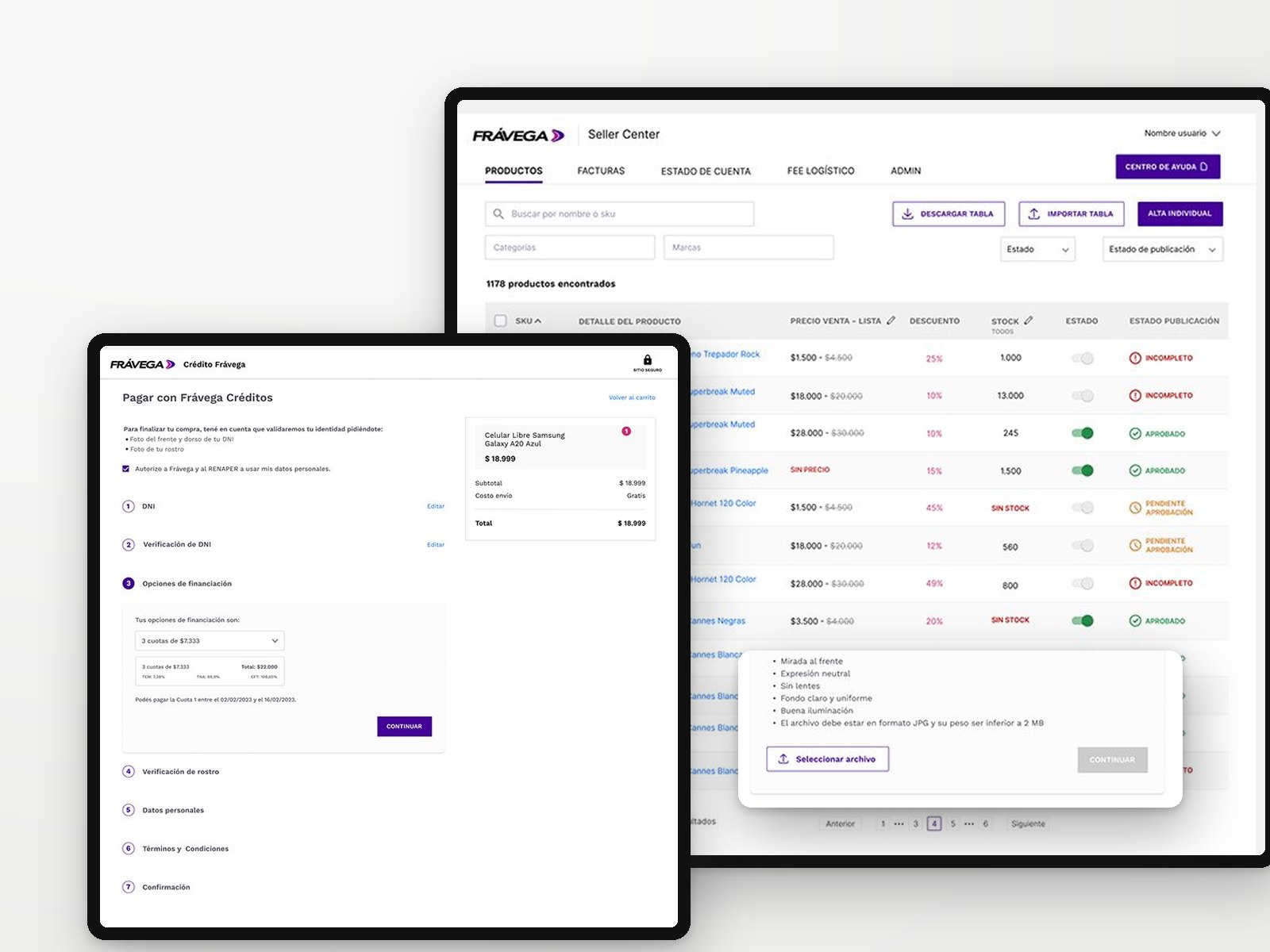This screenshot has width=1270, height=952.
Task: Click Editar link next to DNI step
Action: tap(436, 506)
